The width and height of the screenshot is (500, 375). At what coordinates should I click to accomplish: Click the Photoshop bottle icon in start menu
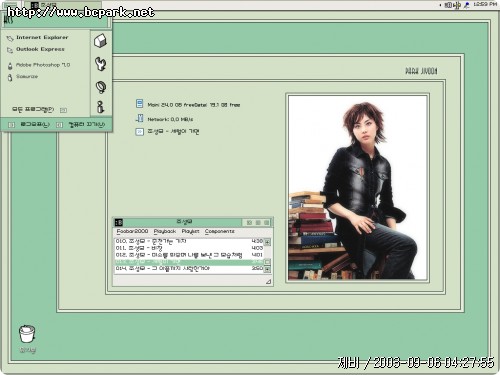tap(10, 66)
